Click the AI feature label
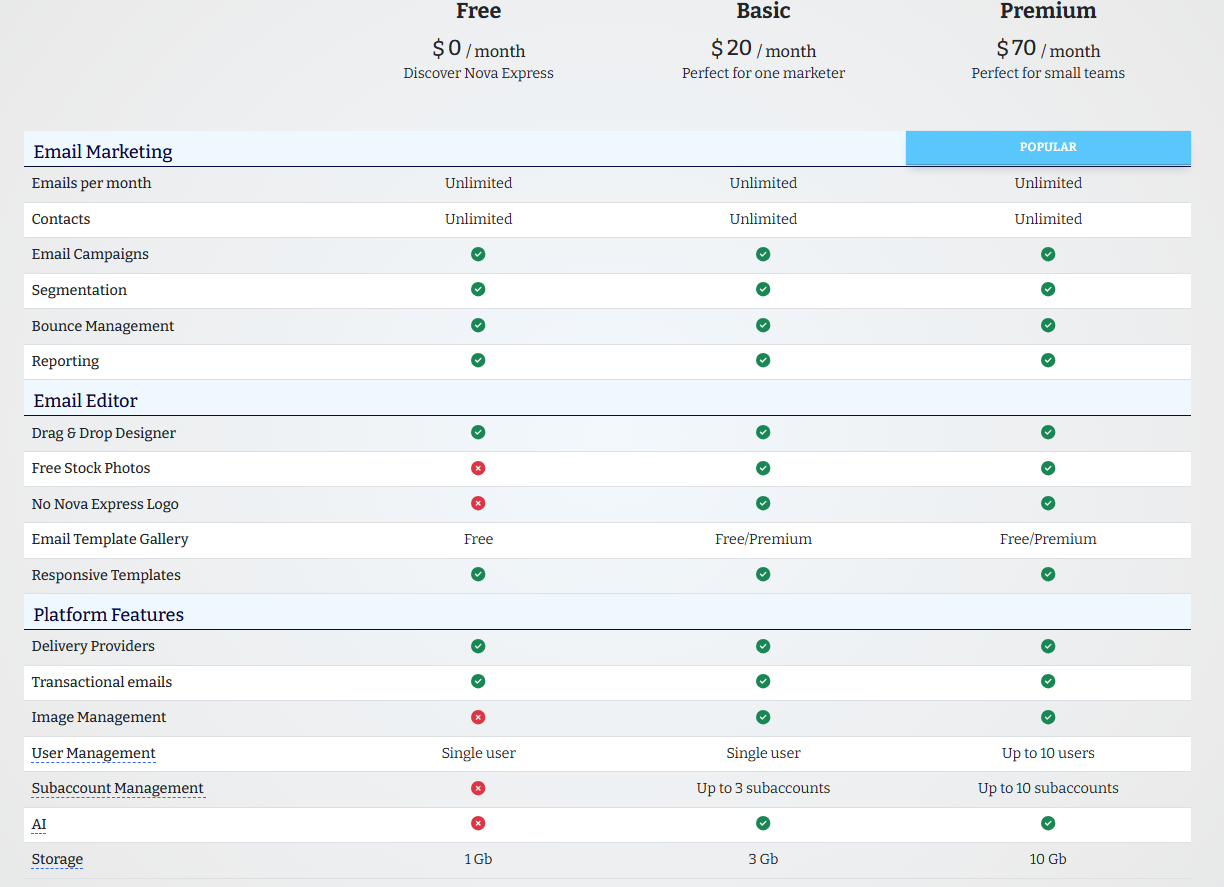Screen dimensions: 1224x887 [x=39, y=824]
